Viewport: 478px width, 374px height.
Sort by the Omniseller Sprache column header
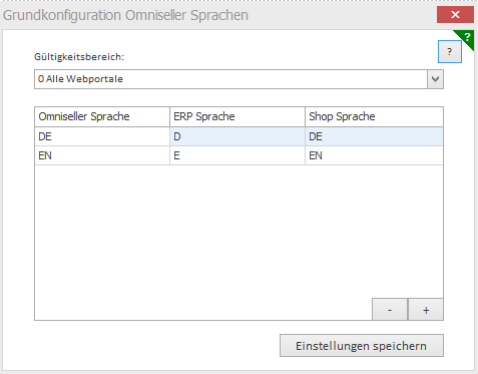click(x=102, y=116)
